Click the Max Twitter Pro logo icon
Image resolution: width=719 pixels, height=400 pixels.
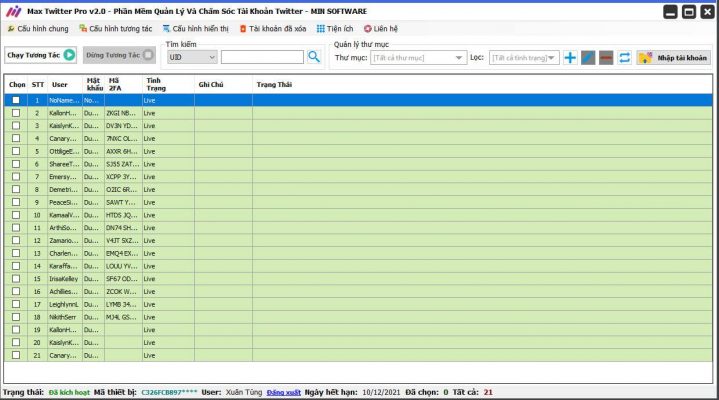(x=13, y=11)
